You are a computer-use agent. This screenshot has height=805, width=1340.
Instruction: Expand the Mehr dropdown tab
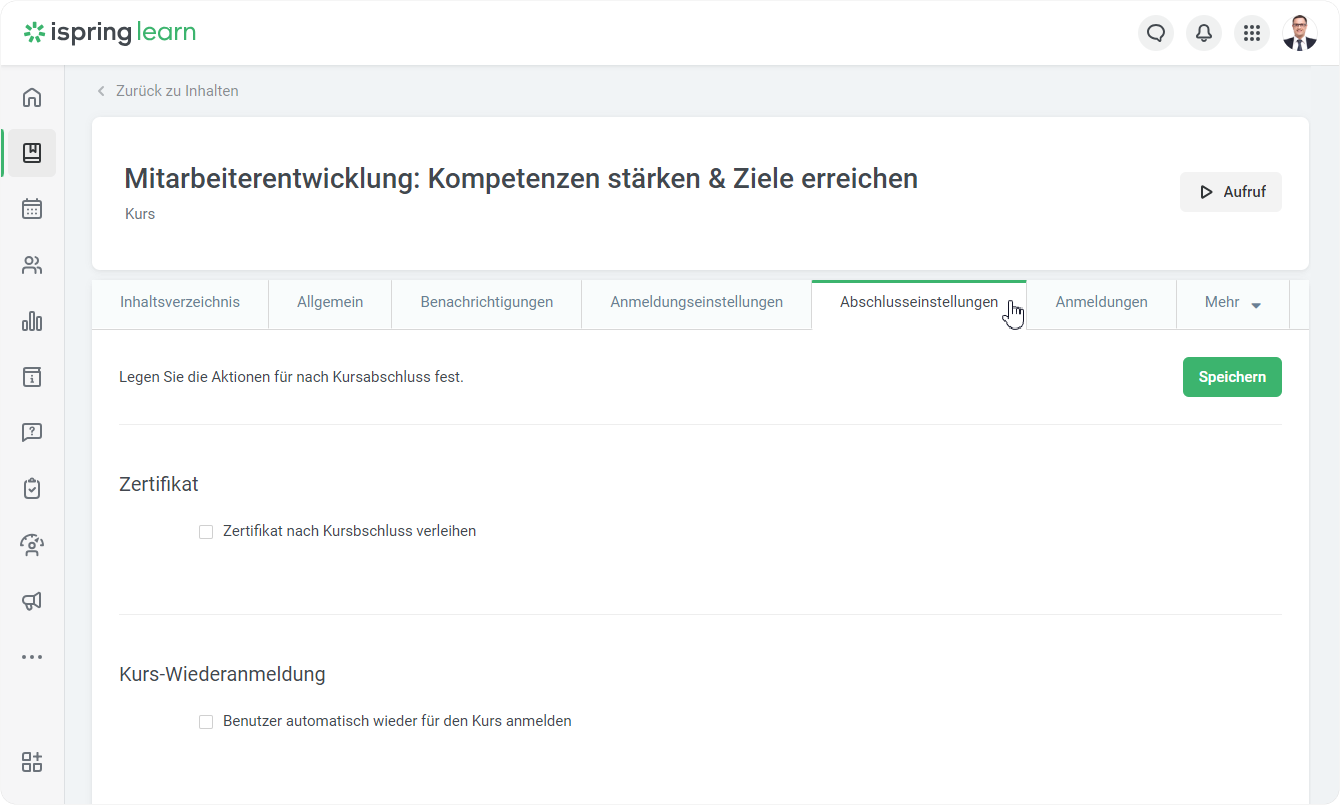(1232, 303)
